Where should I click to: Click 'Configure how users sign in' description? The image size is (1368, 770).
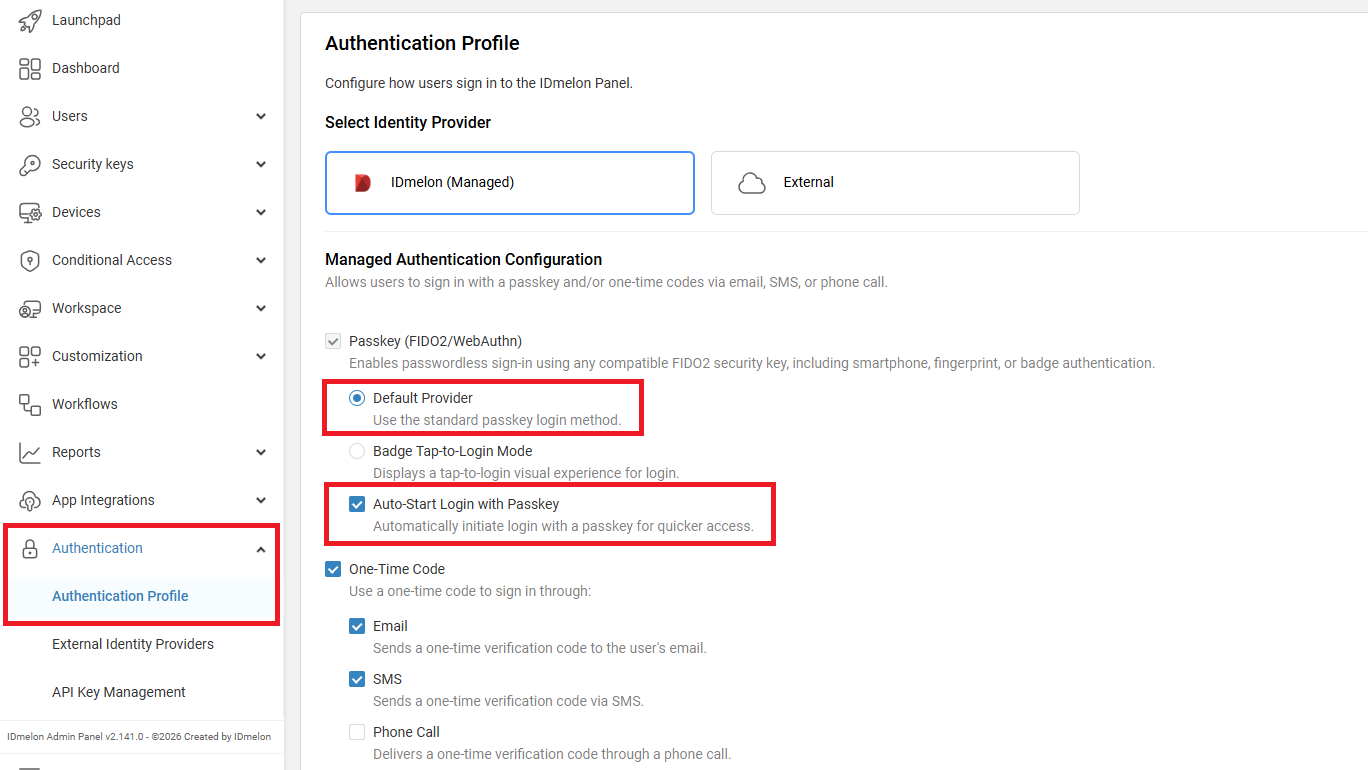[x=479, y=83]
